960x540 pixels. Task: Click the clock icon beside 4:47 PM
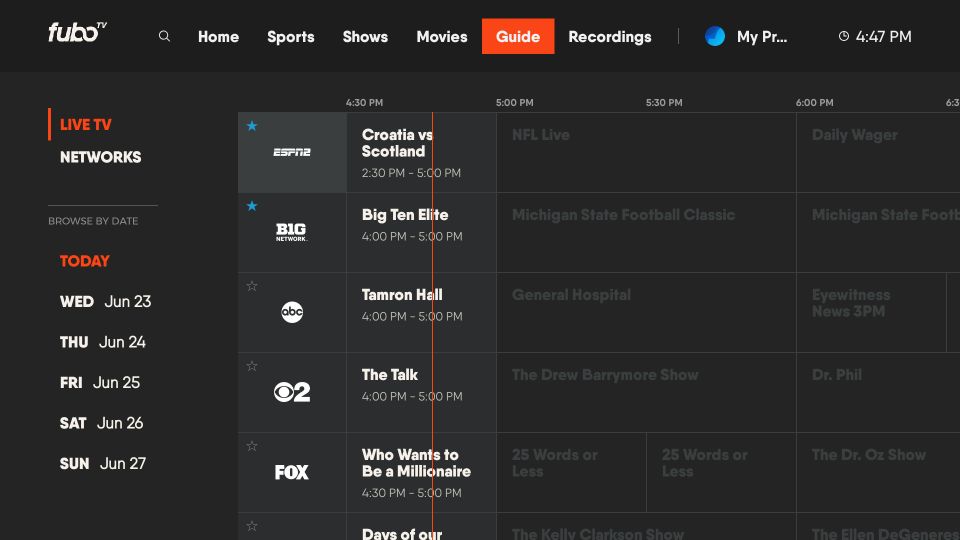click(x=844, y=36)
